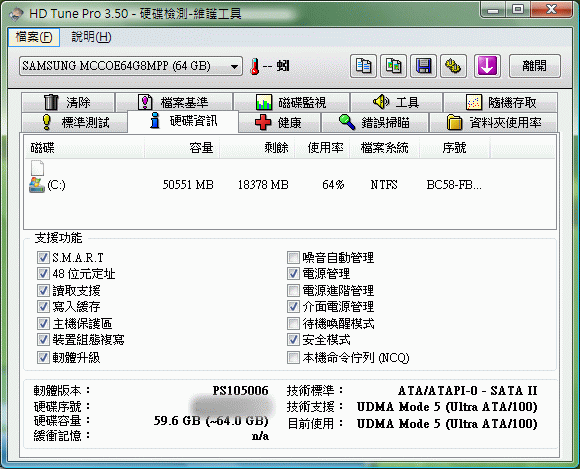Click the 檔案系統 column header
The image size is (580, 469).
[x=384, y=148]
